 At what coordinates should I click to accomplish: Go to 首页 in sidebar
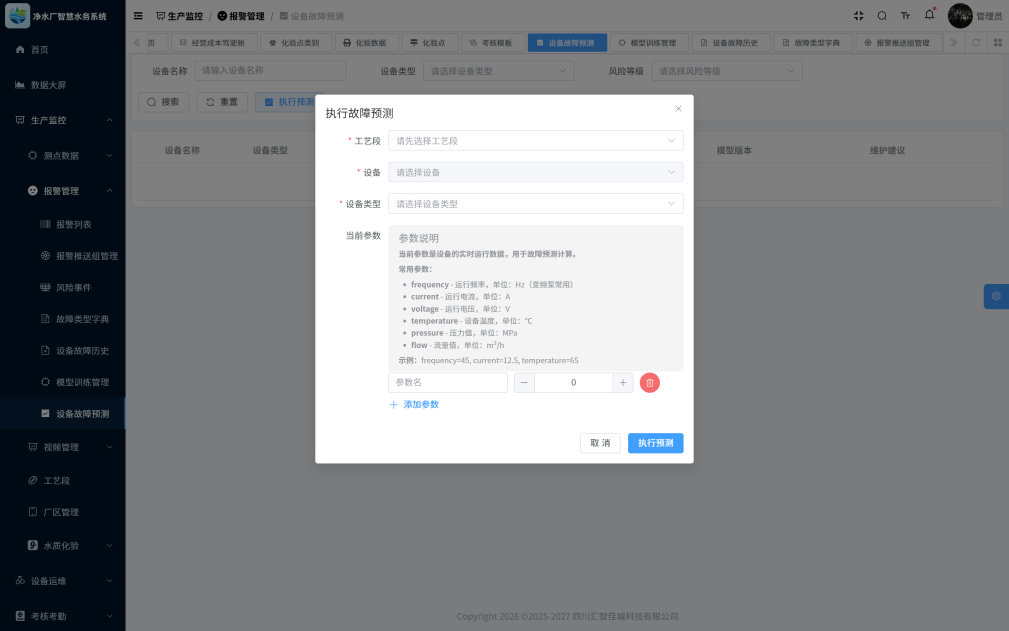coord(62,50)
